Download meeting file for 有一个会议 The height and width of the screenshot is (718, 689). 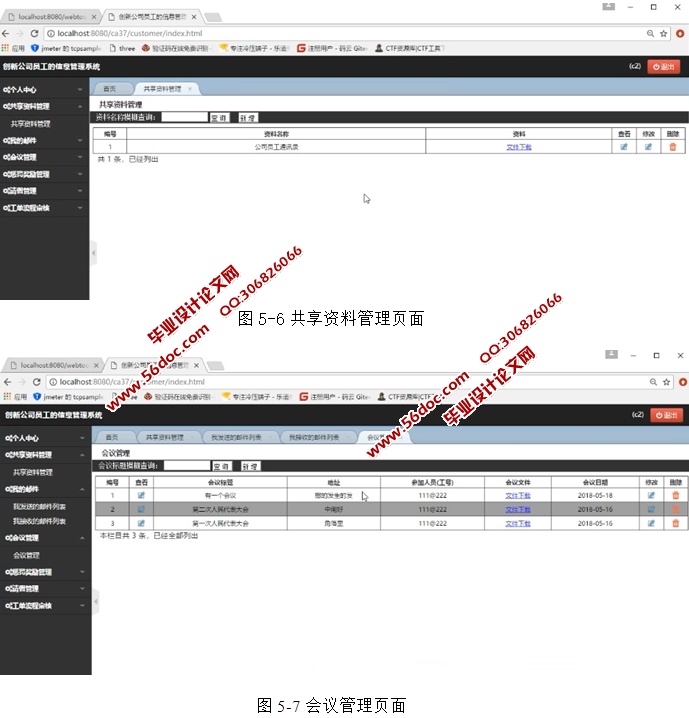pyautogui.click(x=518, y=495)
